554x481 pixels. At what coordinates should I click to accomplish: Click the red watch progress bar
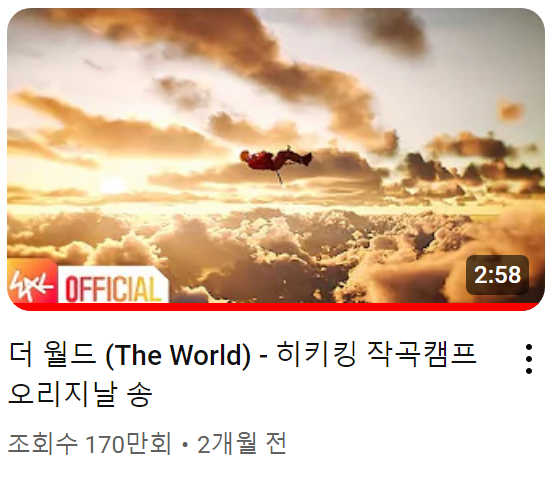point(276,307)
